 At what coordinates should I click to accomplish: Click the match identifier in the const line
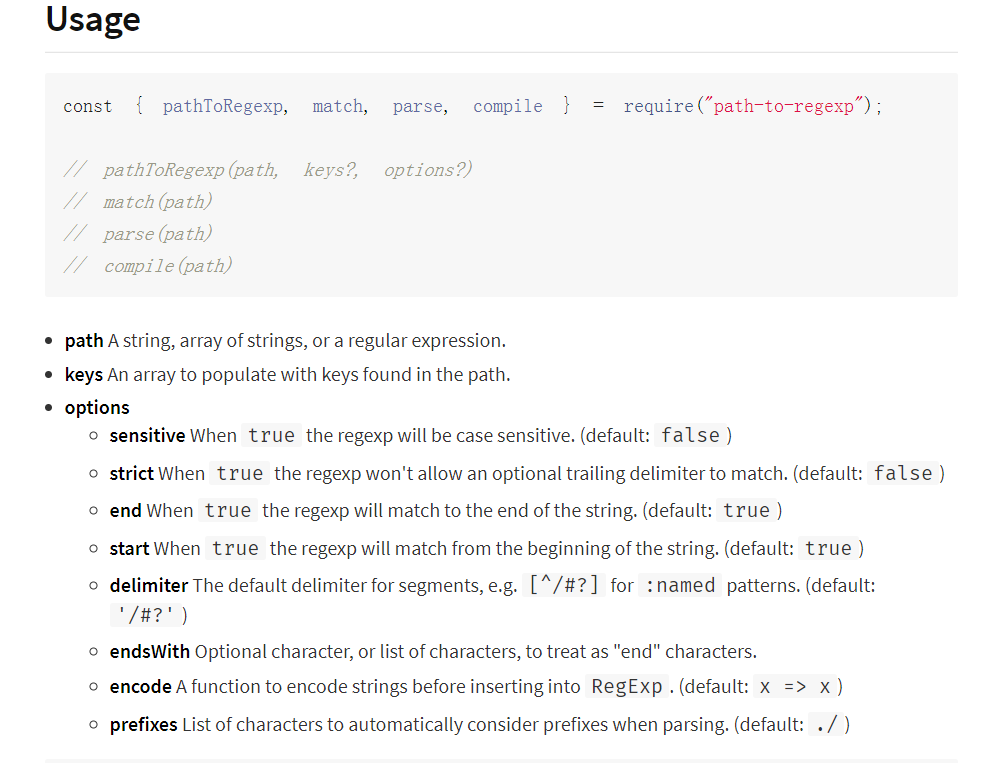pyautogui.click(x=337, y=106)
